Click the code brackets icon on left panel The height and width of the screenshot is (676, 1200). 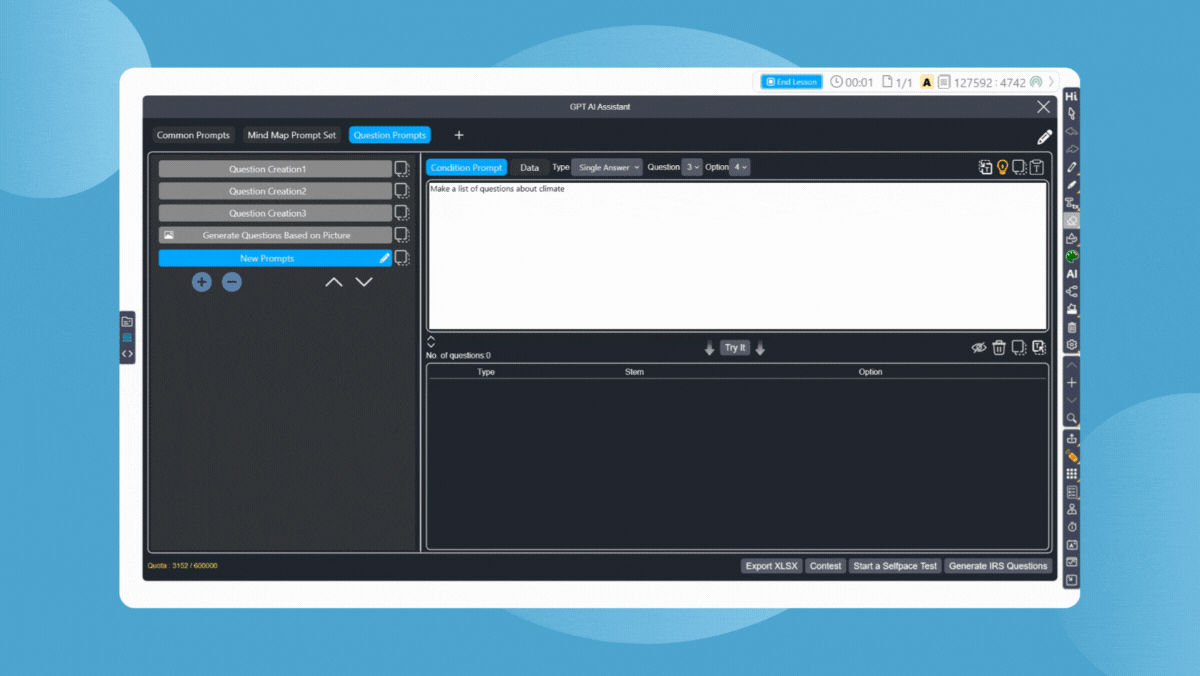pyautogui.click(x=127, y=354)
